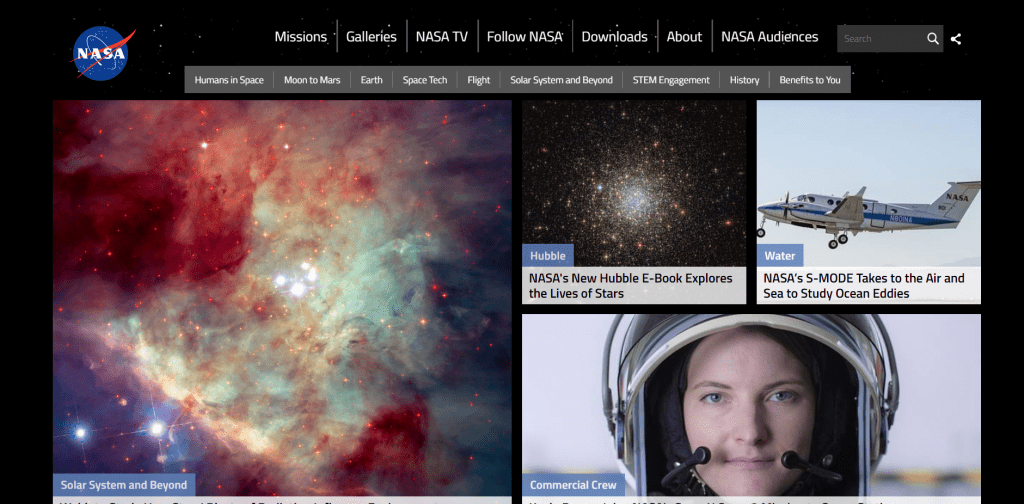The width and height of the screenshot is (1024, 504).
Task: Open the NASA TV menu
Action: point(441,37)
